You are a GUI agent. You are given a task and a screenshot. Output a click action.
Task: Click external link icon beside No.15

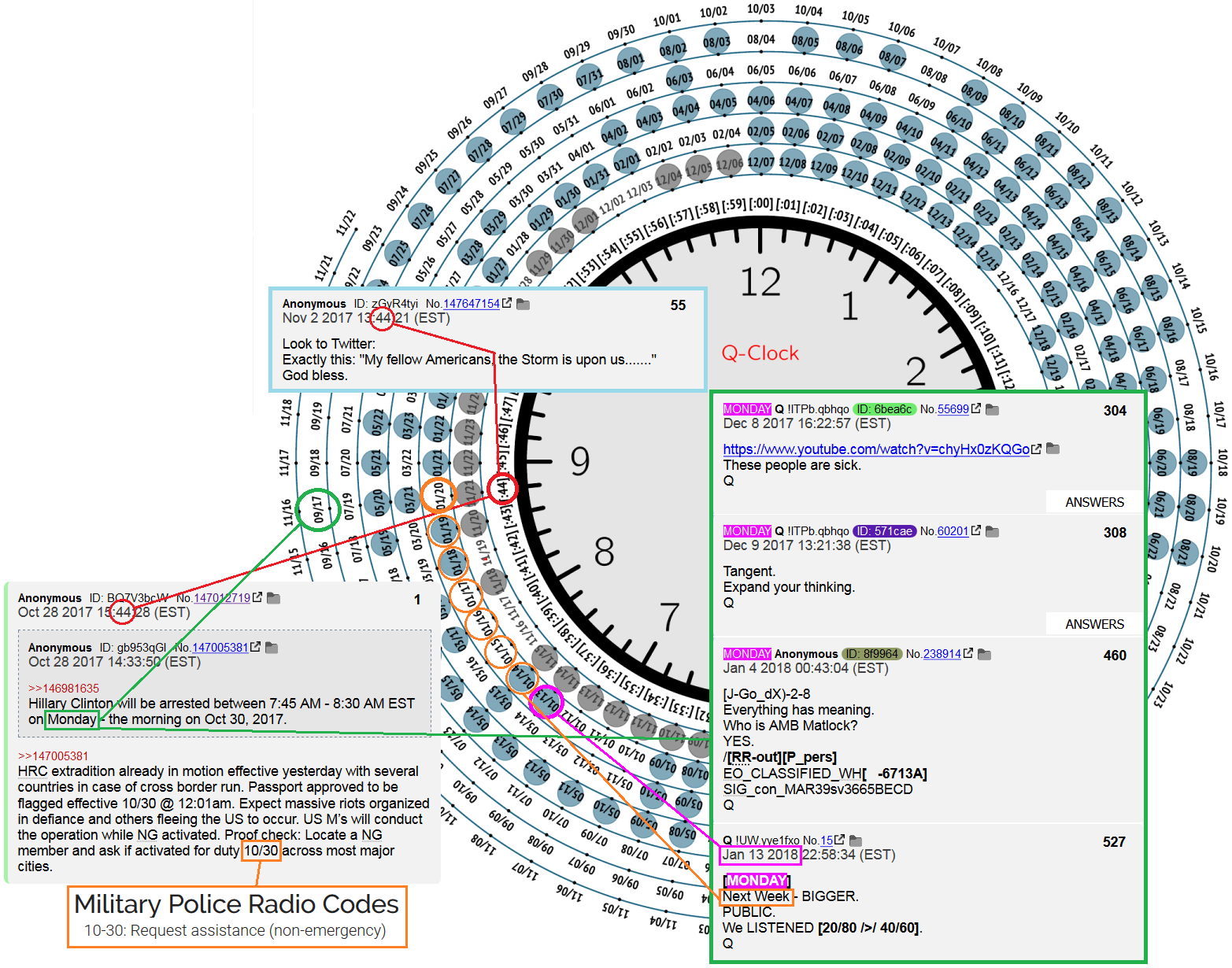coord(840,840)
